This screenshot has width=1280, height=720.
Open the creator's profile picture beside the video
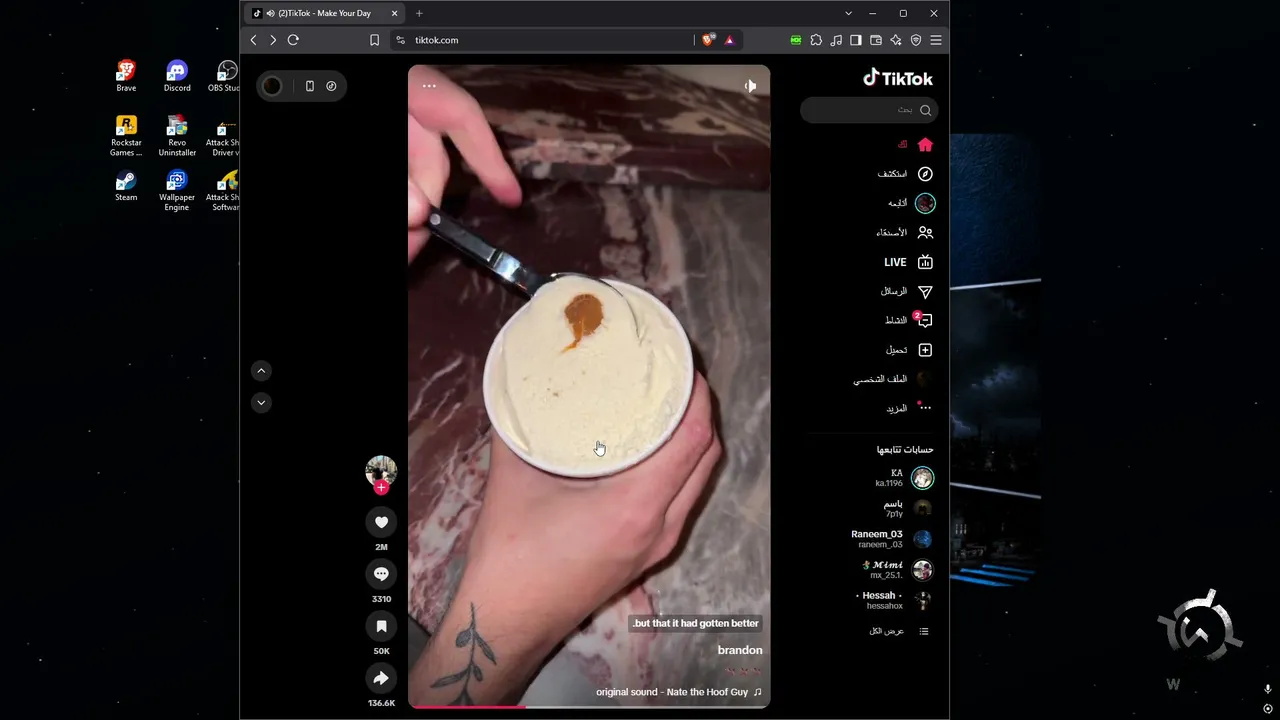[x=381, y=471]
